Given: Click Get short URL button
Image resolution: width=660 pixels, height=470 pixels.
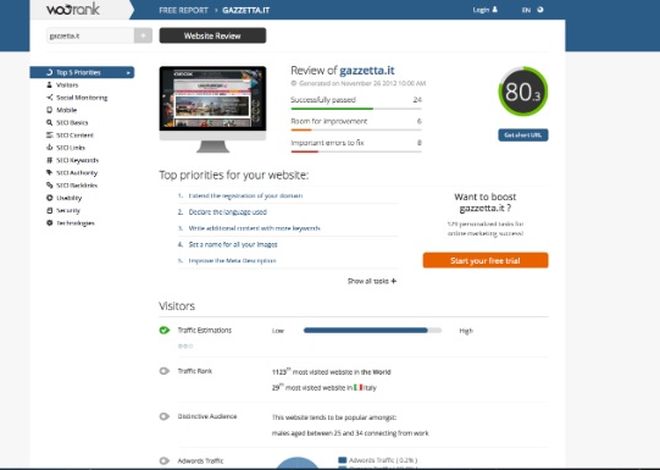Looking at the screenshot, I should pos(523,135).
